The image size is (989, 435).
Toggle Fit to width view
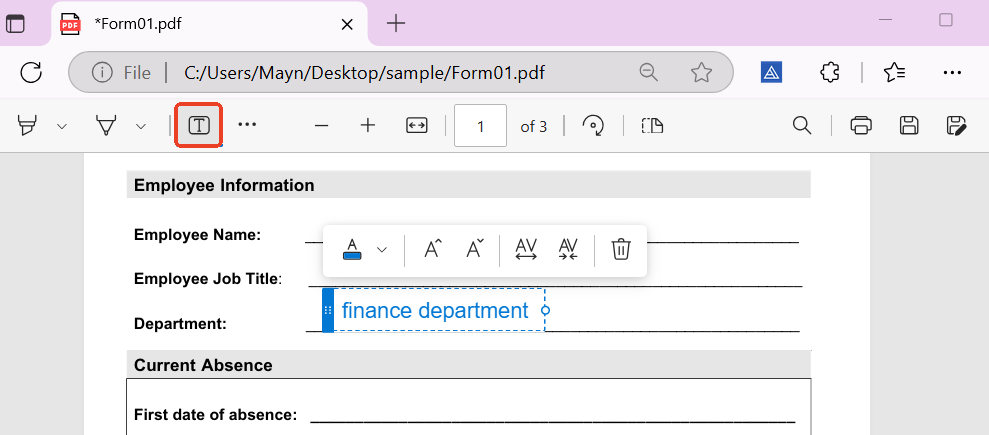pyautogui.click(x=417, y=125)
